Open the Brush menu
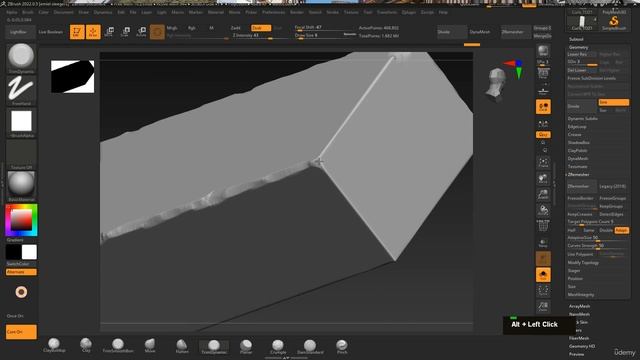This screenshot has width=640, height=360. (x=28, y=12)
